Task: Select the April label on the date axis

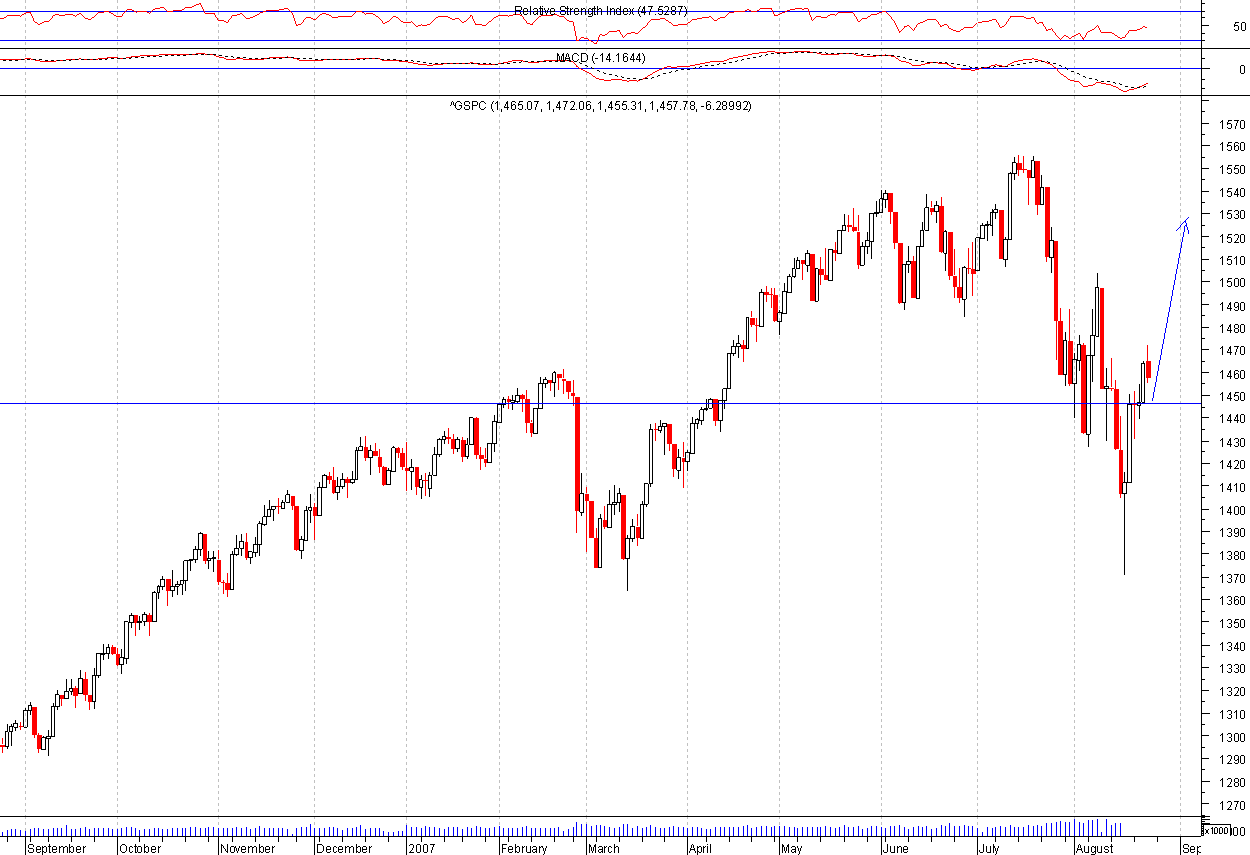Action: coord(700,849)
